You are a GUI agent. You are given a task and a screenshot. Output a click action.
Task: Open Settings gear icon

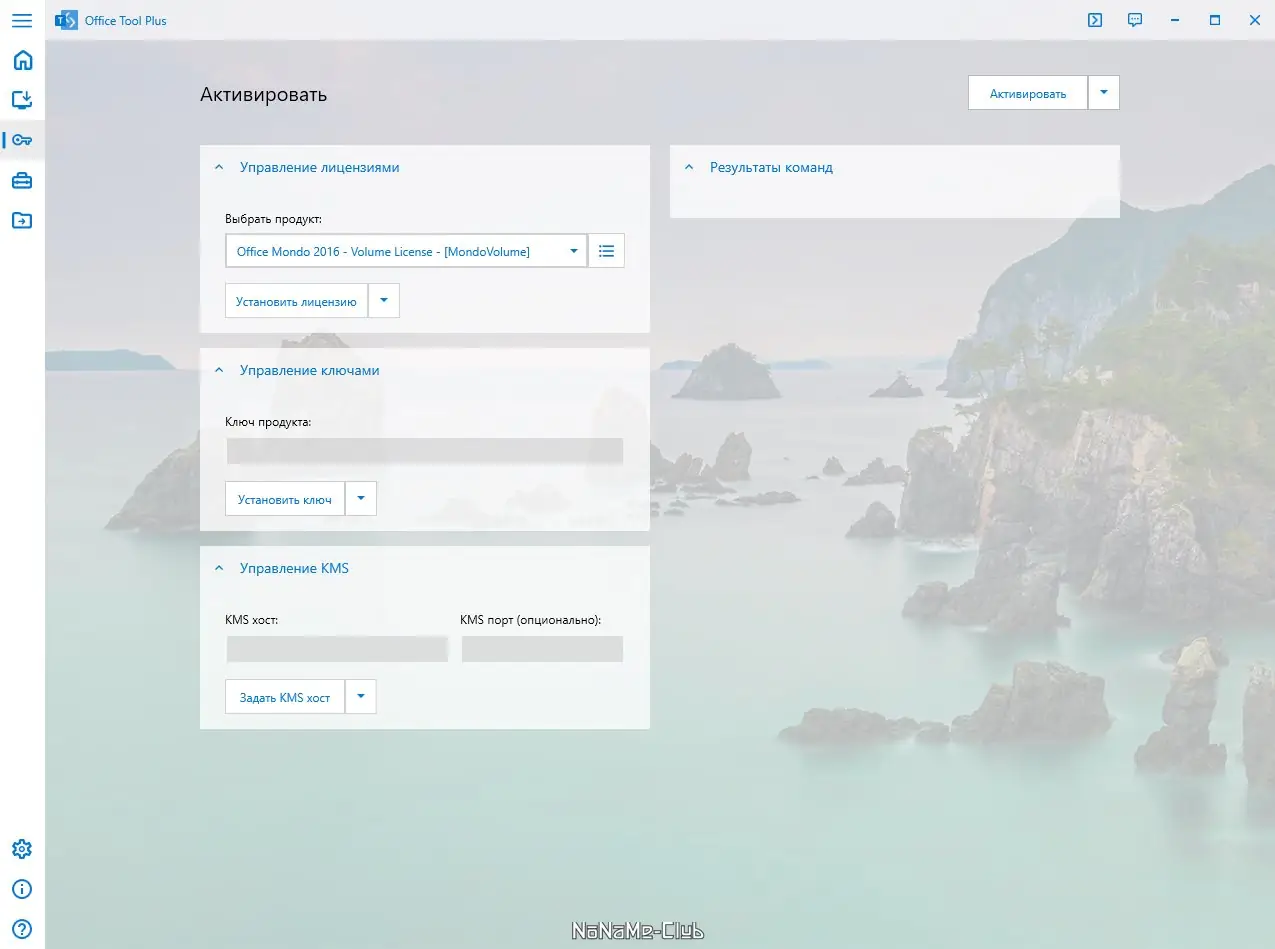[x=22, y=849]
